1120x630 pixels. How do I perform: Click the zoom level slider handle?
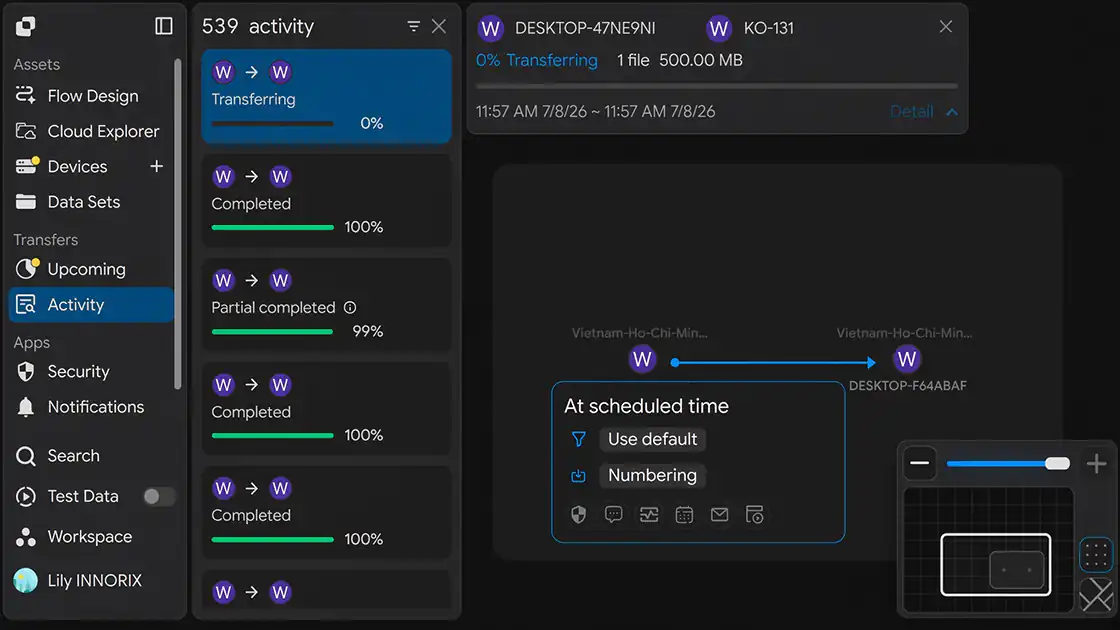[1057, 464]
